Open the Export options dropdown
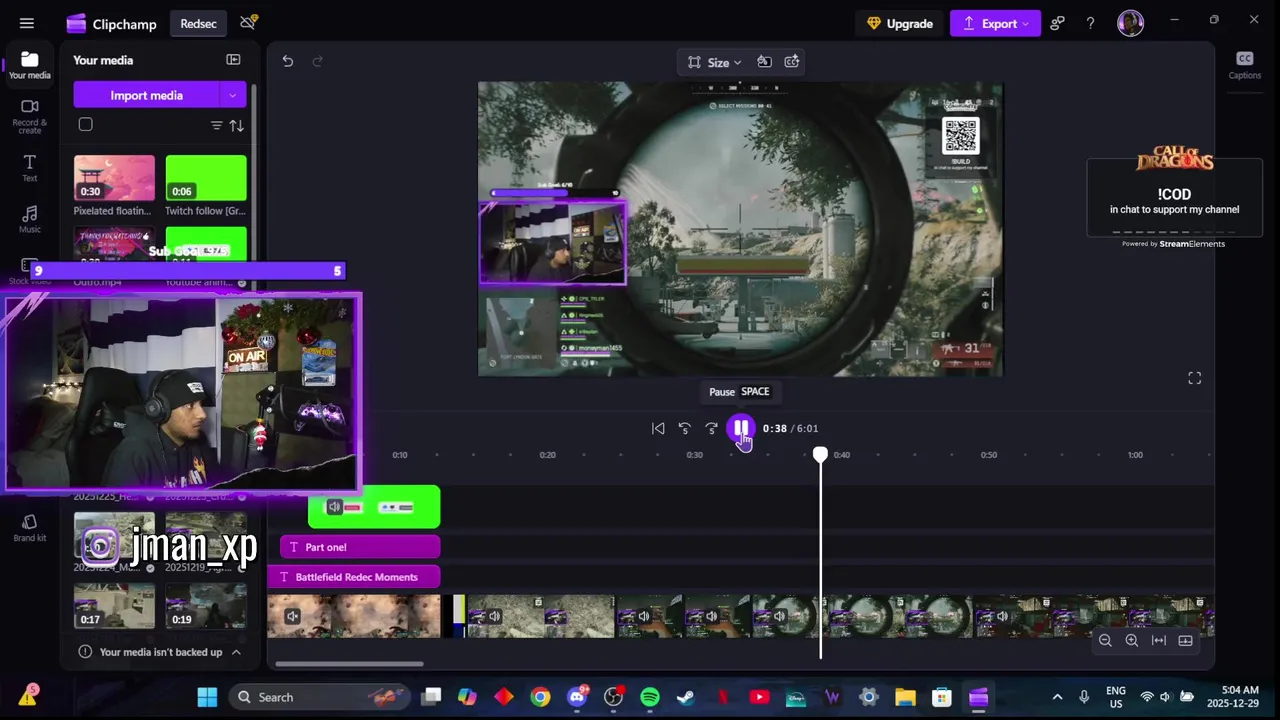Screen dimensions: 1280x720 [x=1026, y=23]
